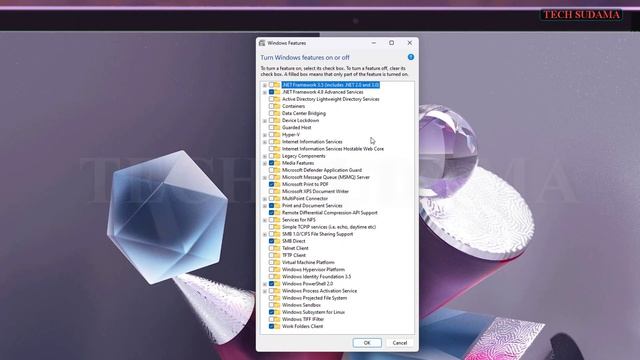
Task: Click the folder icon beside Legacy Components
Action: pyautogui.click(x=277, y=156)
